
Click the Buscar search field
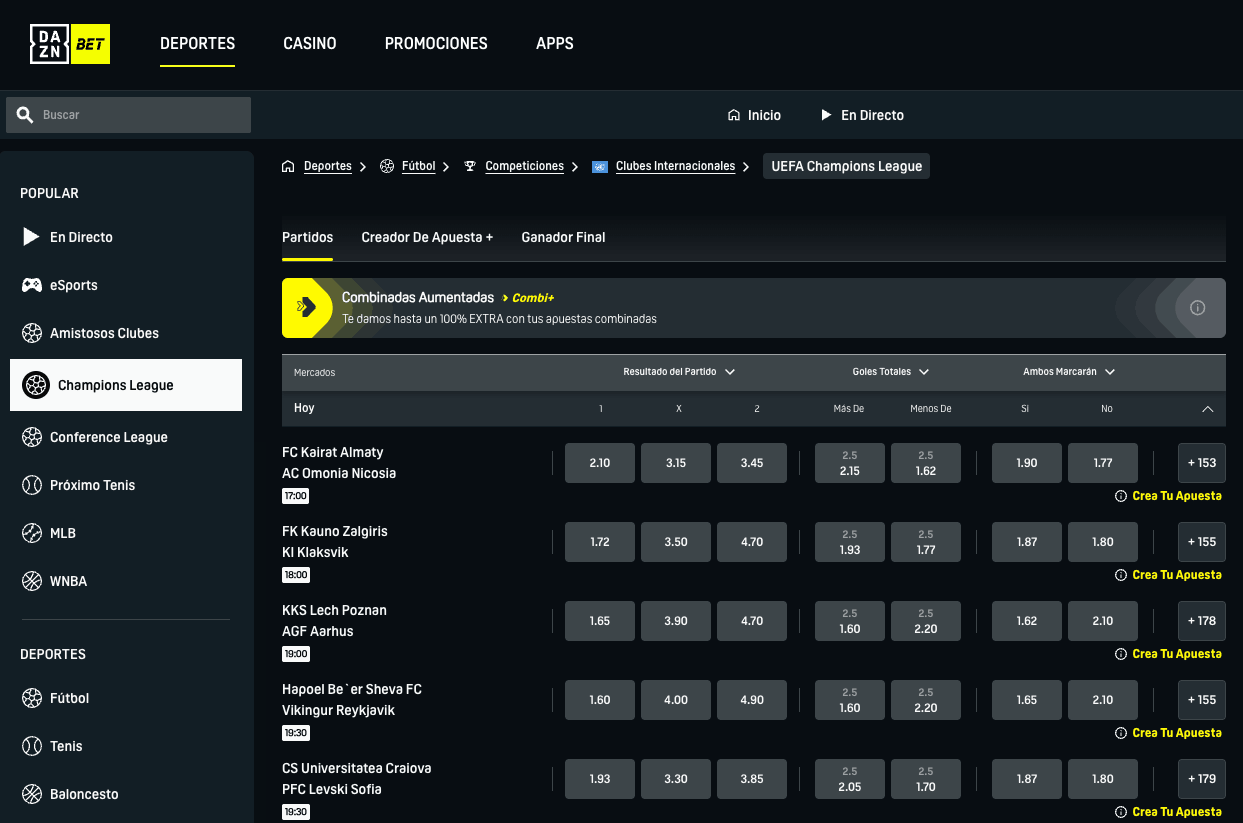click(128, 115)
